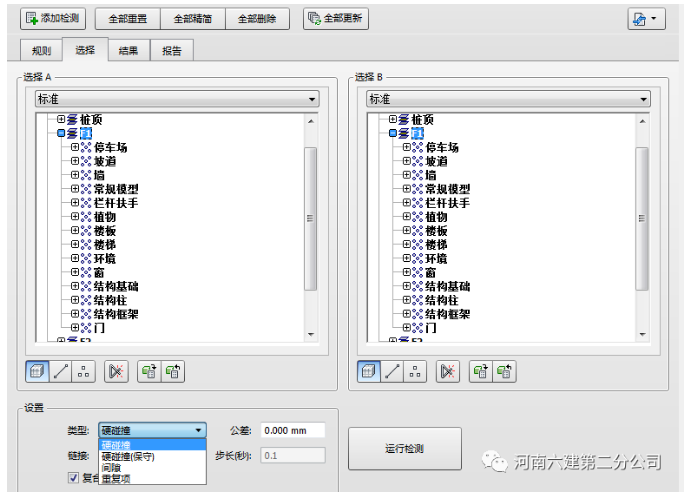686x496 pixels.
Task: Click the 桩顶 layer icon in 选择 A
Action: [72, 119]
